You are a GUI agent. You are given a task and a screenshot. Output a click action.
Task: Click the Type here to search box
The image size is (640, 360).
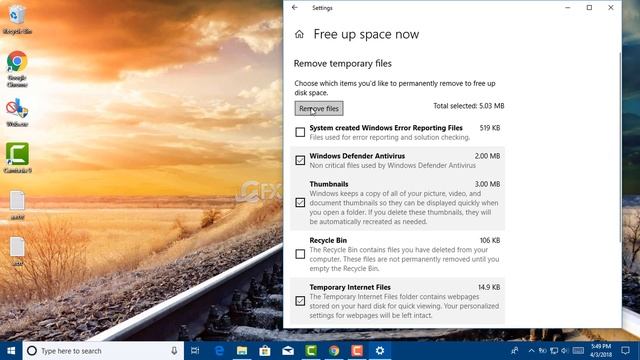102,351
